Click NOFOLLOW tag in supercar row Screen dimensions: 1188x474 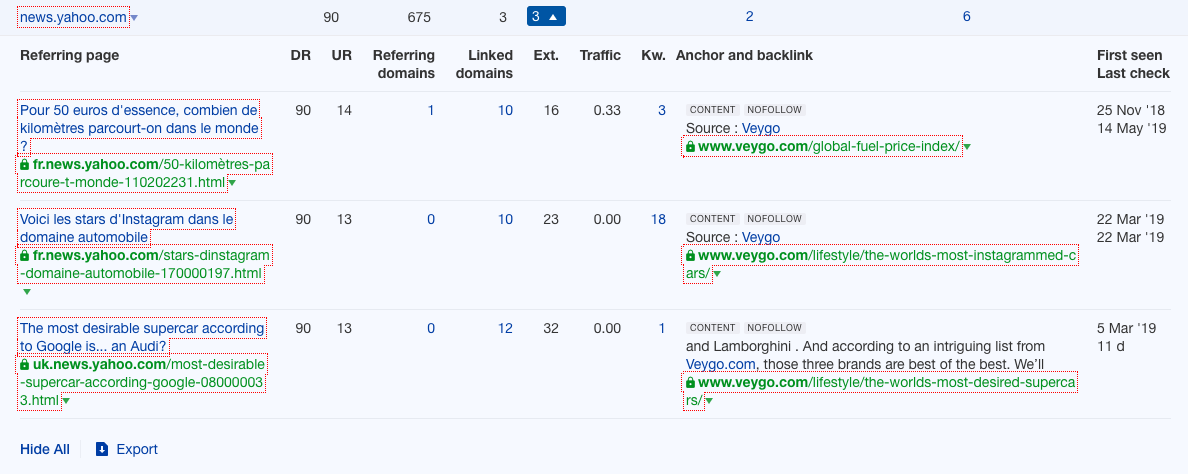(x=774, y=328)
